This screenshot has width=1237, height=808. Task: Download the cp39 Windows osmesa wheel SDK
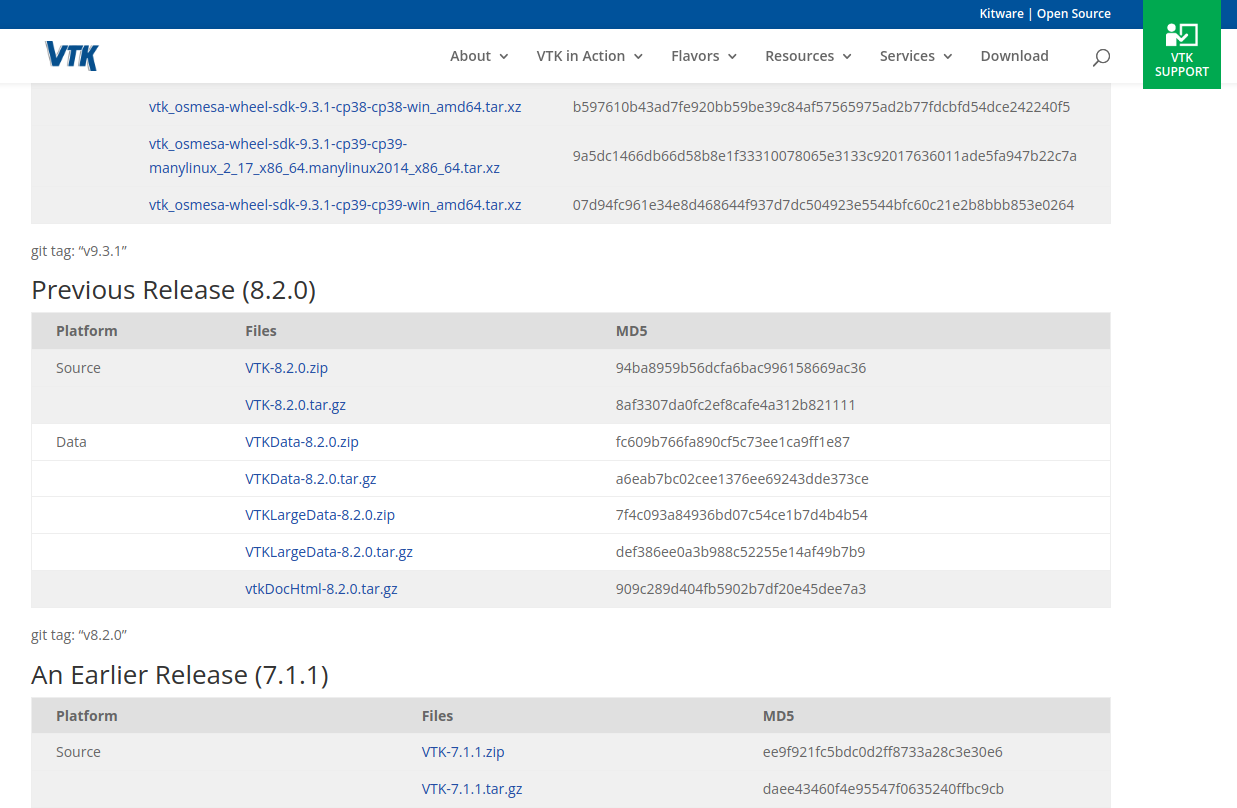(x=334, y=204)
